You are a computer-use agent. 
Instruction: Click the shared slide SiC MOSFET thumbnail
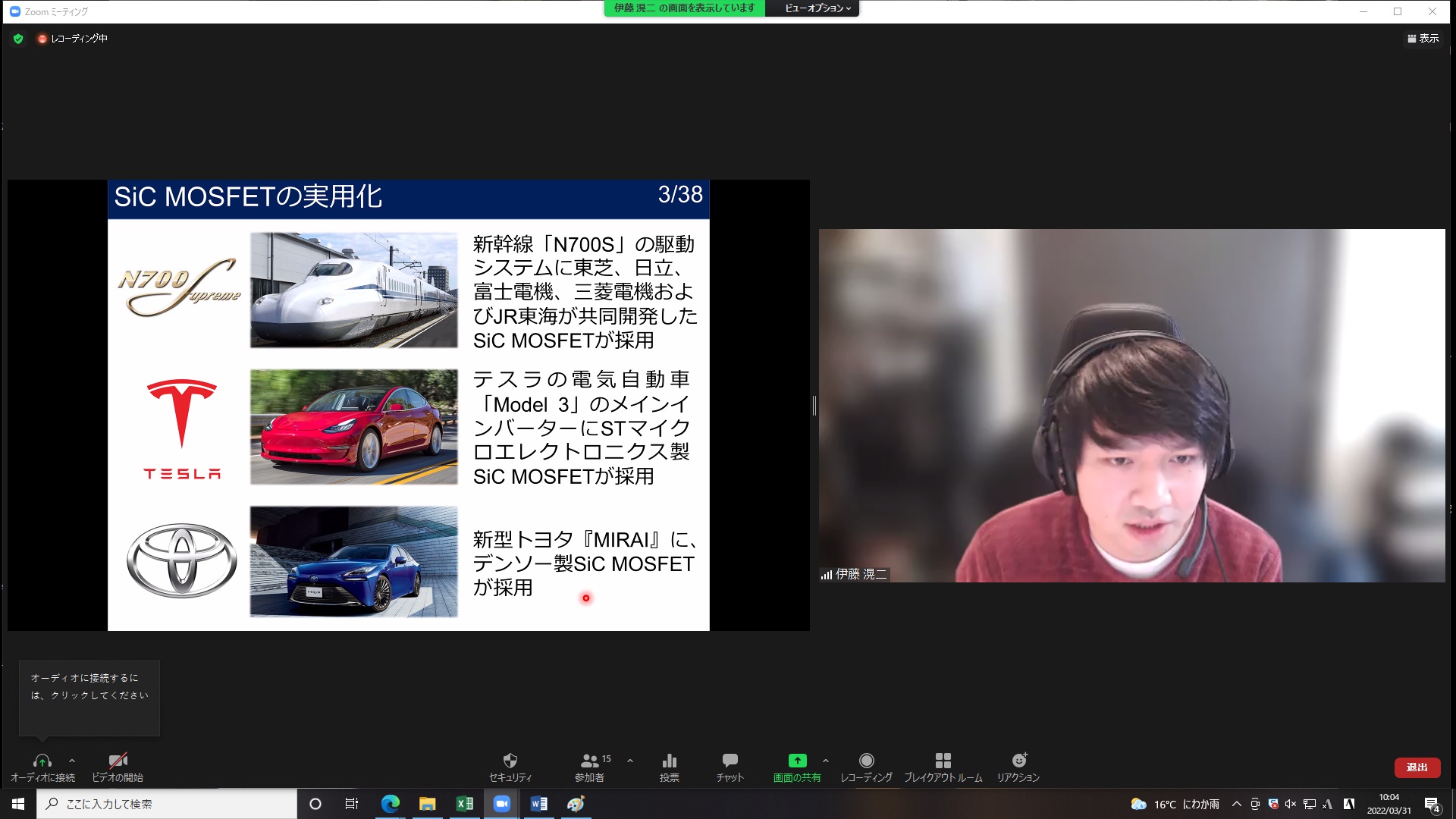(409, 405)
